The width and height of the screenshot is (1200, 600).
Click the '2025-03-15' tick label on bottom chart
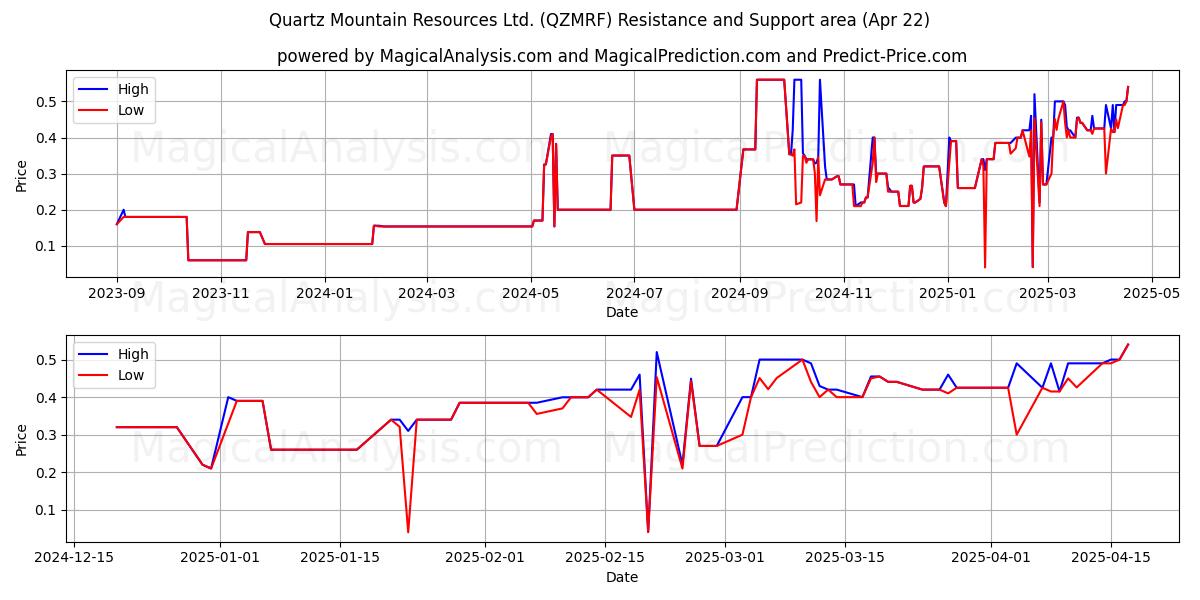click(x=844, y=559)
